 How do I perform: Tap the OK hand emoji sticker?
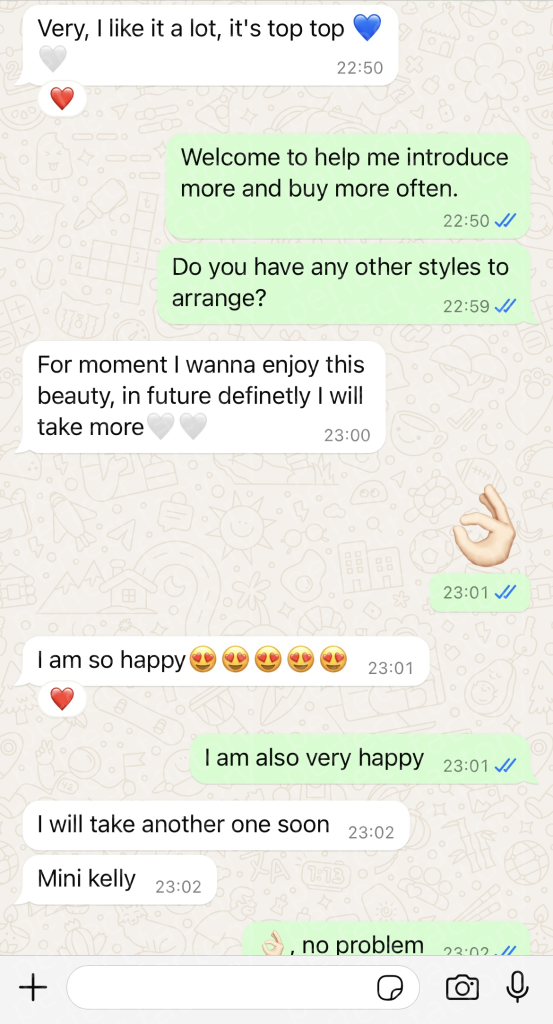pos(484,526)
